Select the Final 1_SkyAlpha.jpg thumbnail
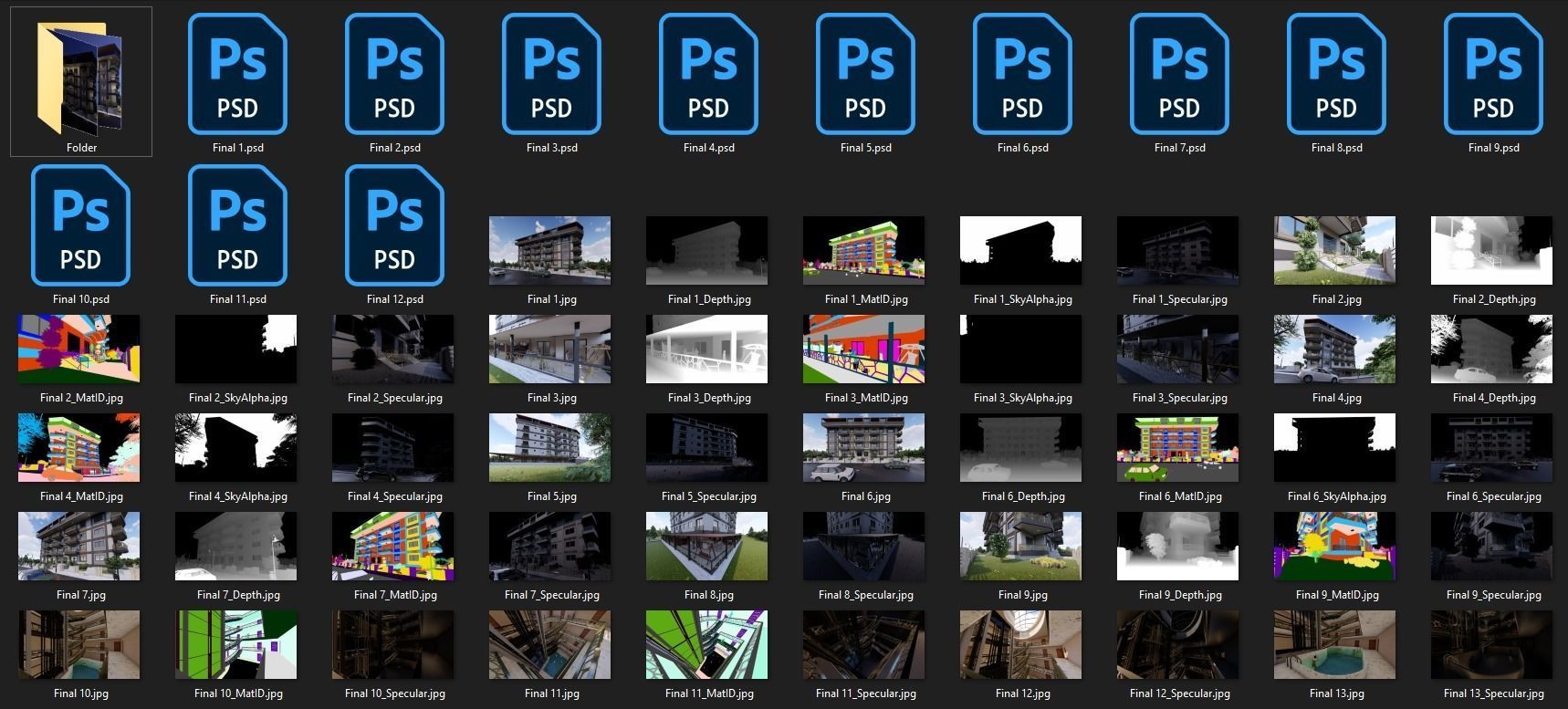 point(1021,251)
